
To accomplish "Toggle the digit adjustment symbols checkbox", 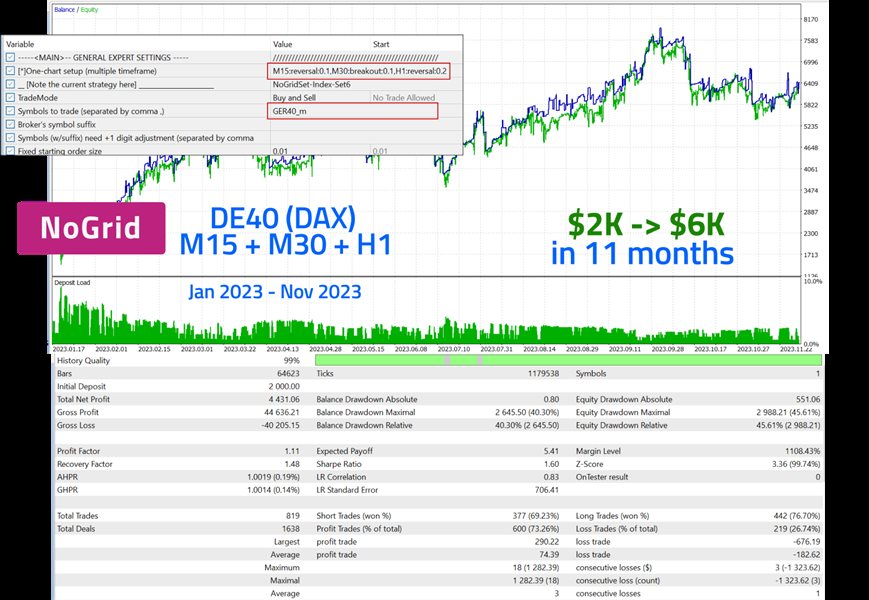I will 11,138.
